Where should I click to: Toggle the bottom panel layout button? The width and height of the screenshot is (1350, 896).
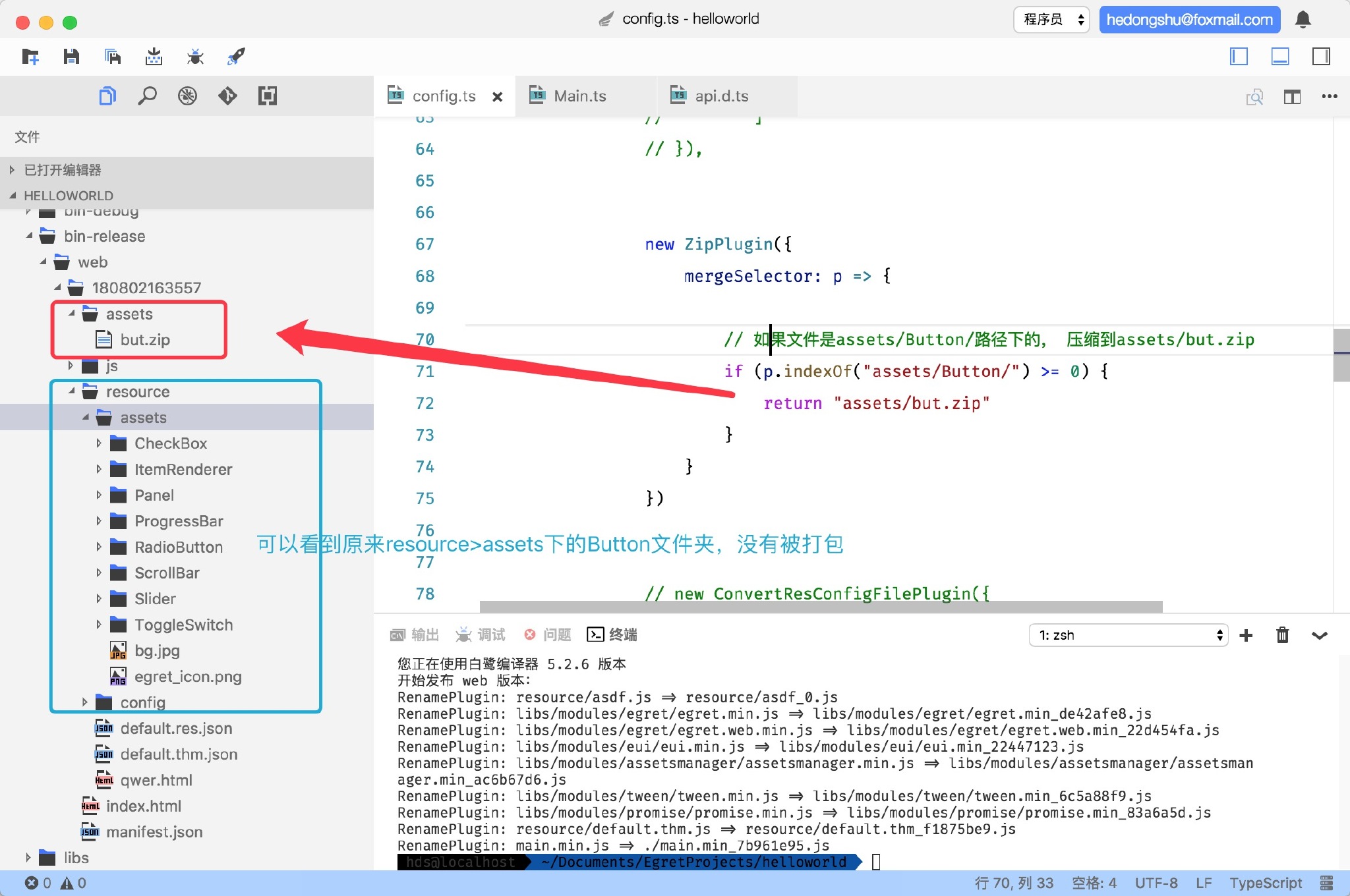tap(1279, 57)
